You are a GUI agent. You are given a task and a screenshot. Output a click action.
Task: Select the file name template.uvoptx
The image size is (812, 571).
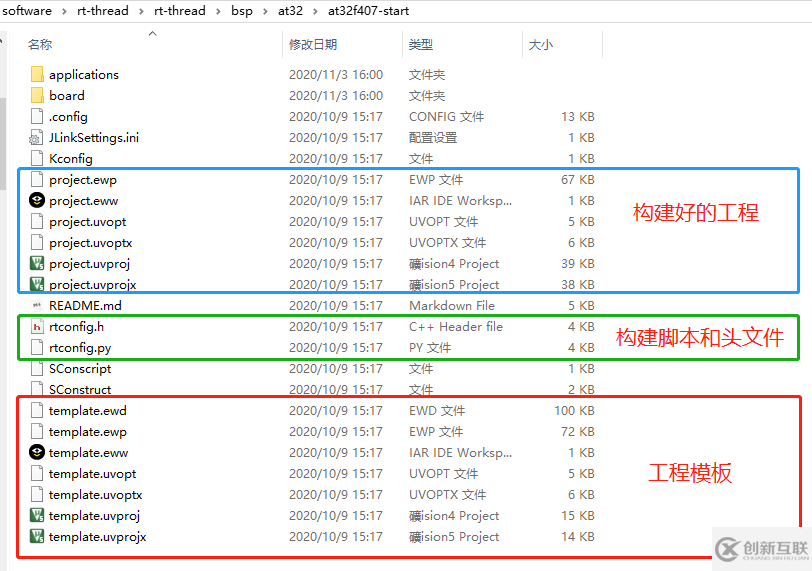[x=95, y=495]
